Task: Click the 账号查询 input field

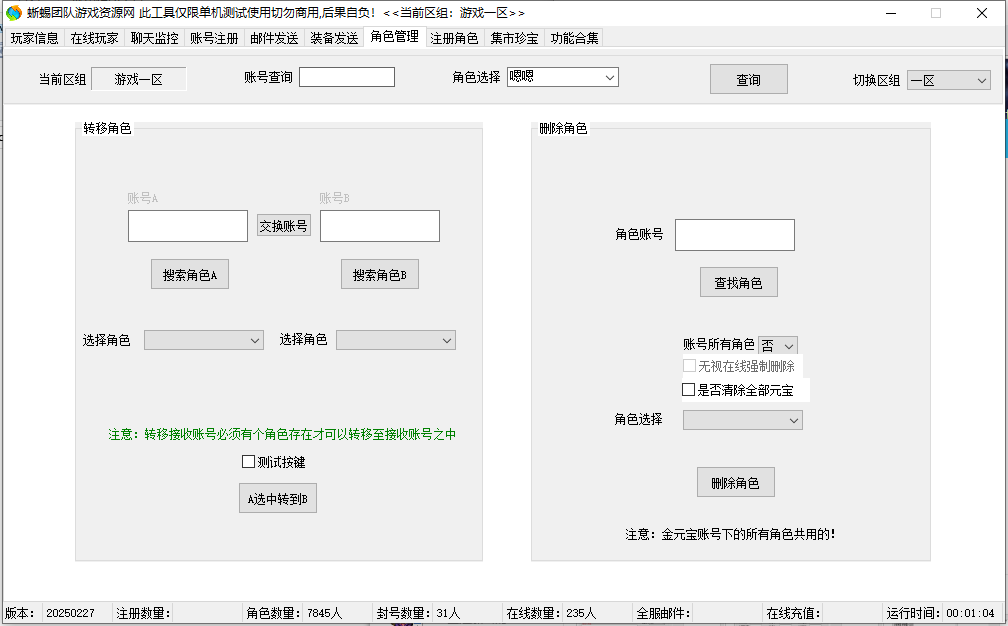Action: (x=346, y=78)
